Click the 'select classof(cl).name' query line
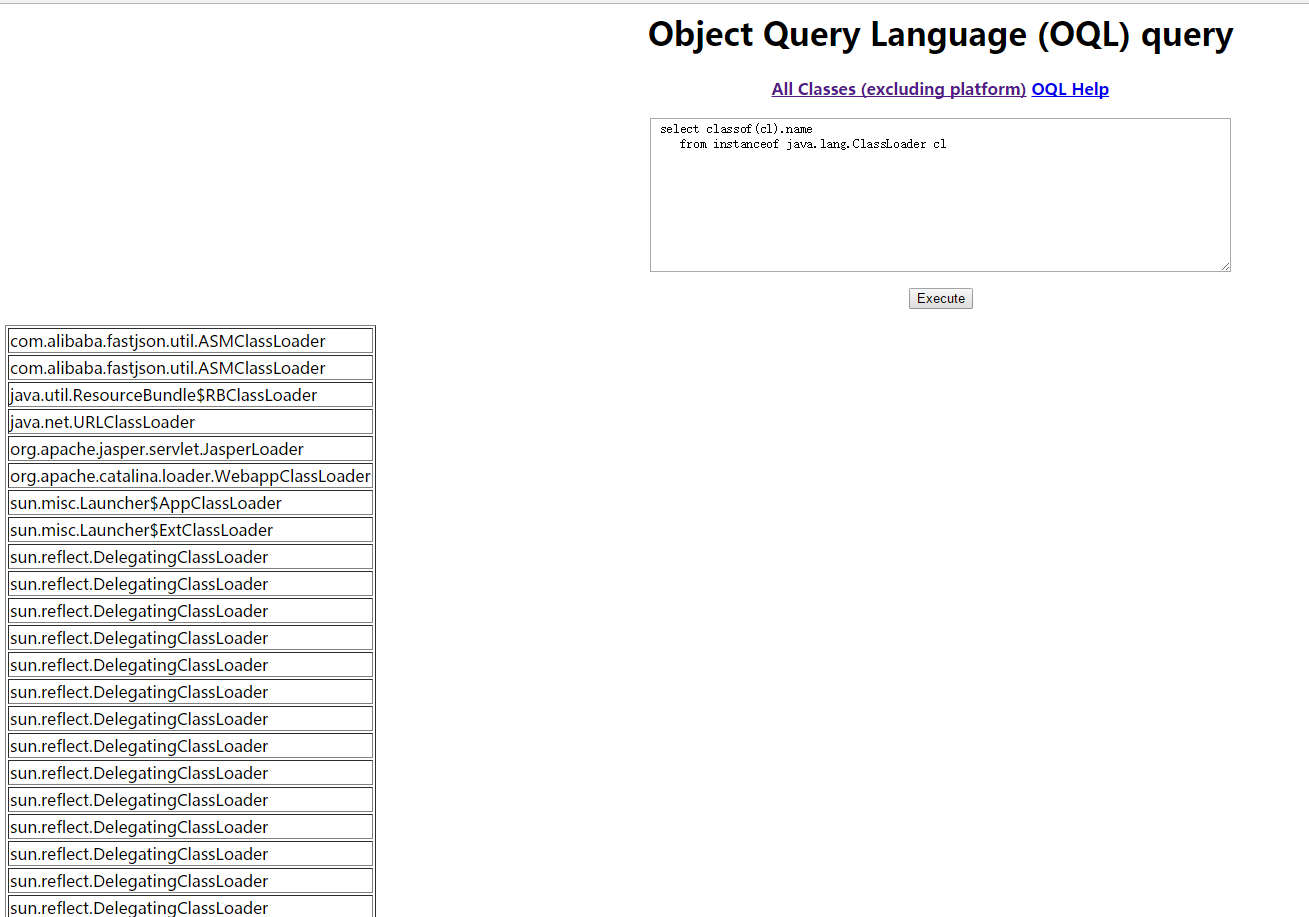 point(736,129)
